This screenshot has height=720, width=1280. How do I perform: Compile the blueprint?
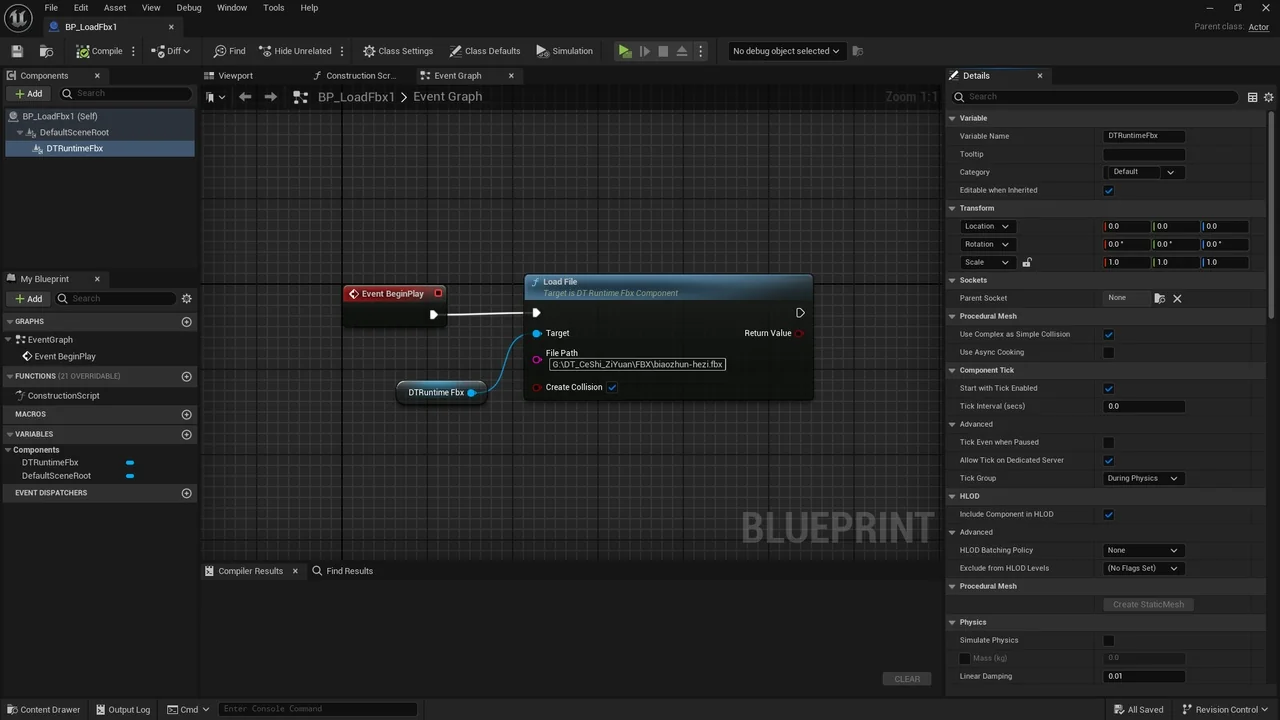coord(99,51)
